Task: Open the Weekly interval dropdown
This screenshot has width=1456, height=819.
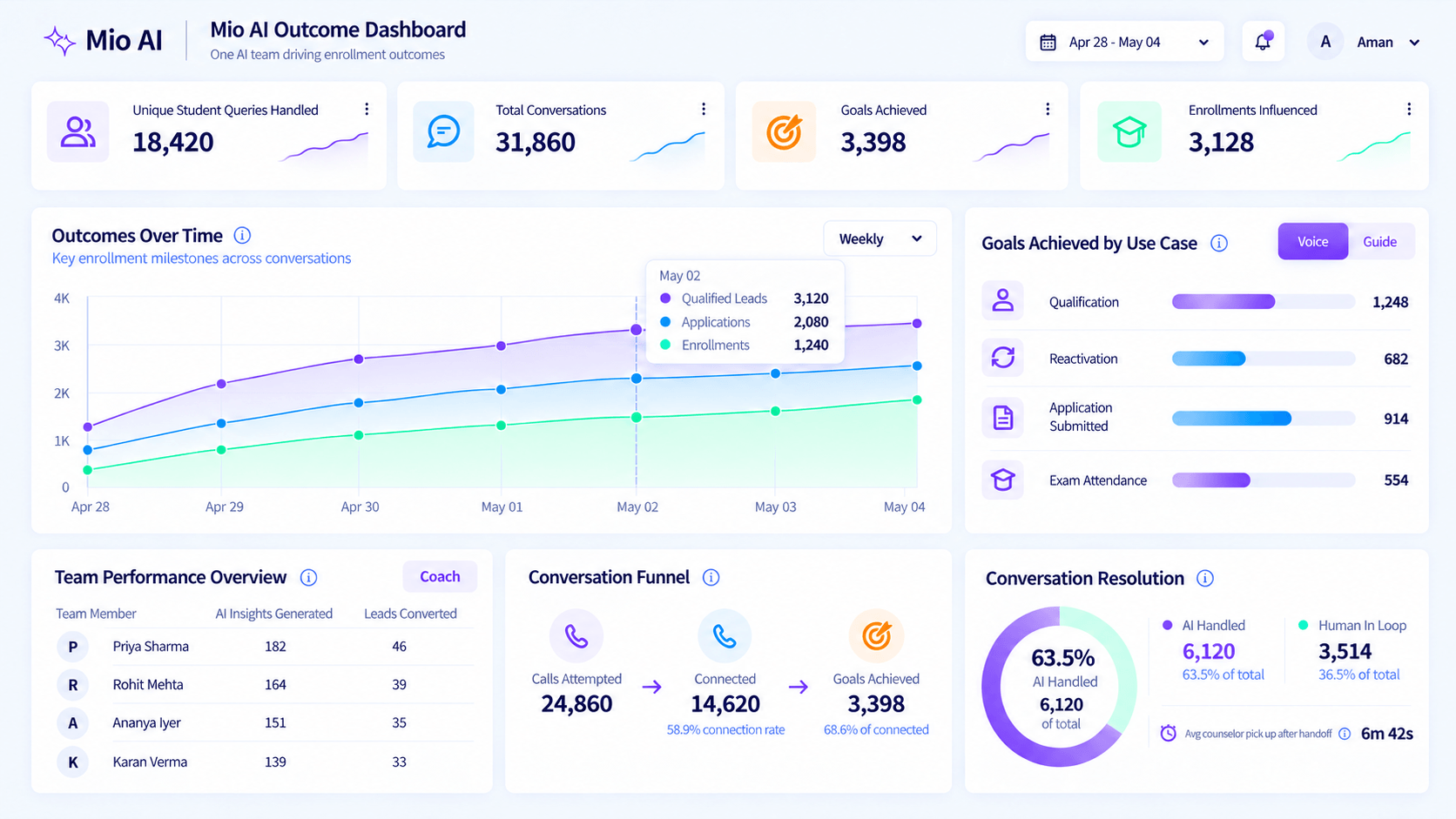Action: (x=880, y=238)
